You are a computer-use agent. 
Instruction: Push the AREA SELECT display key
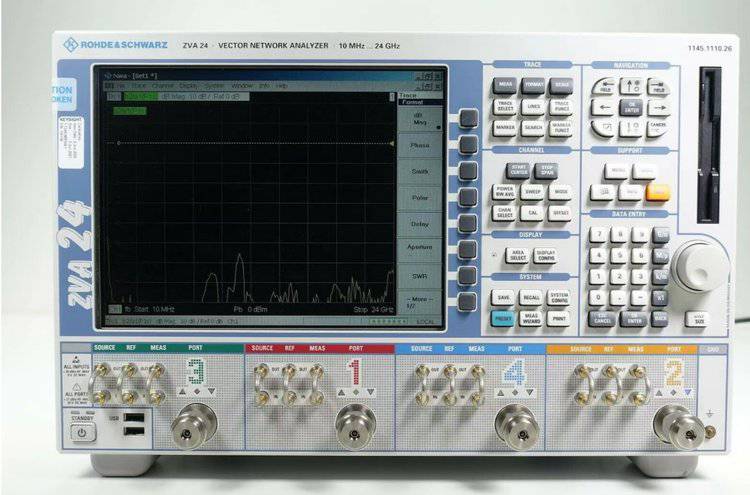pos(518,255)
